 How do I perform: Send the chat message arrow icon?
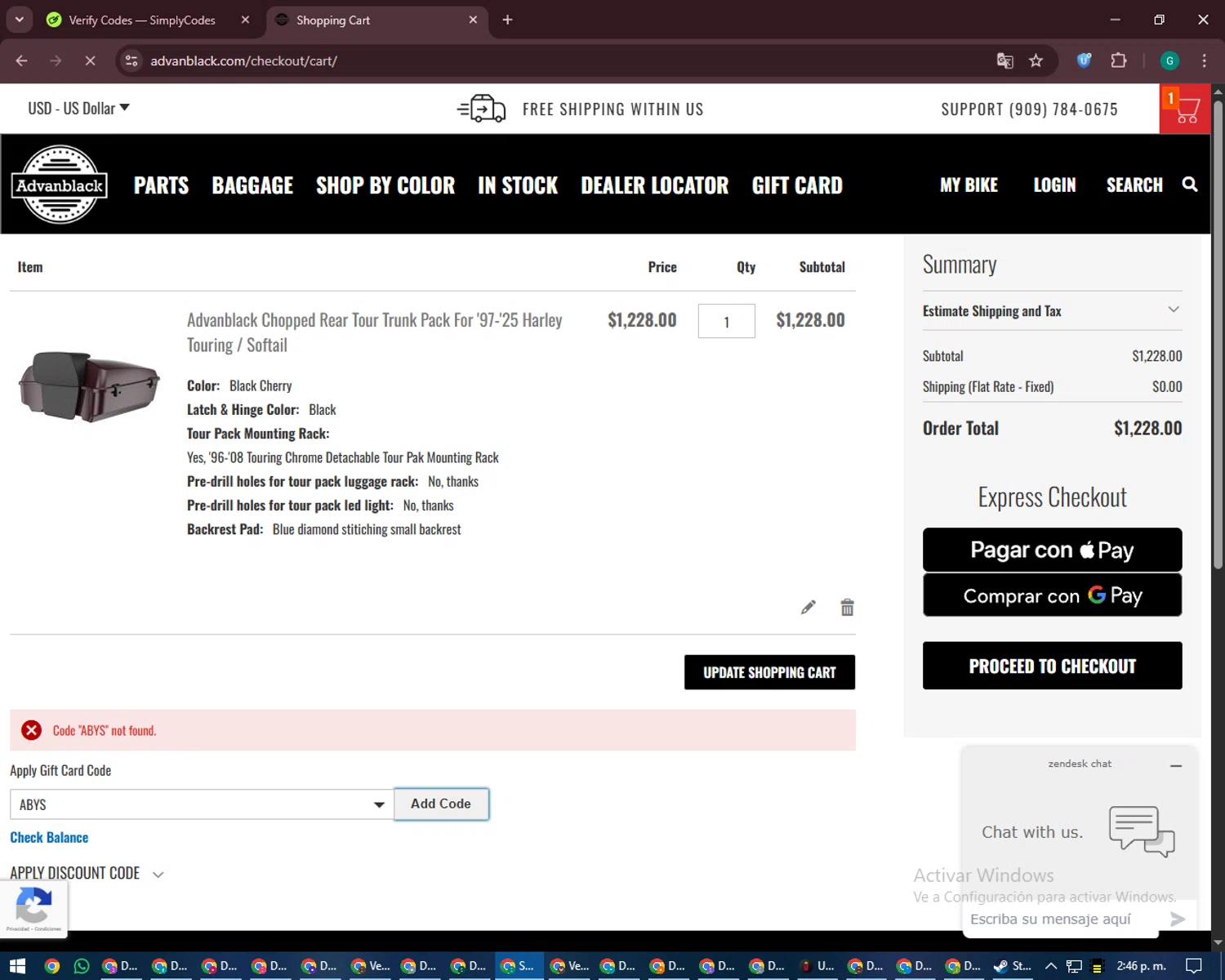[1177, 919]
